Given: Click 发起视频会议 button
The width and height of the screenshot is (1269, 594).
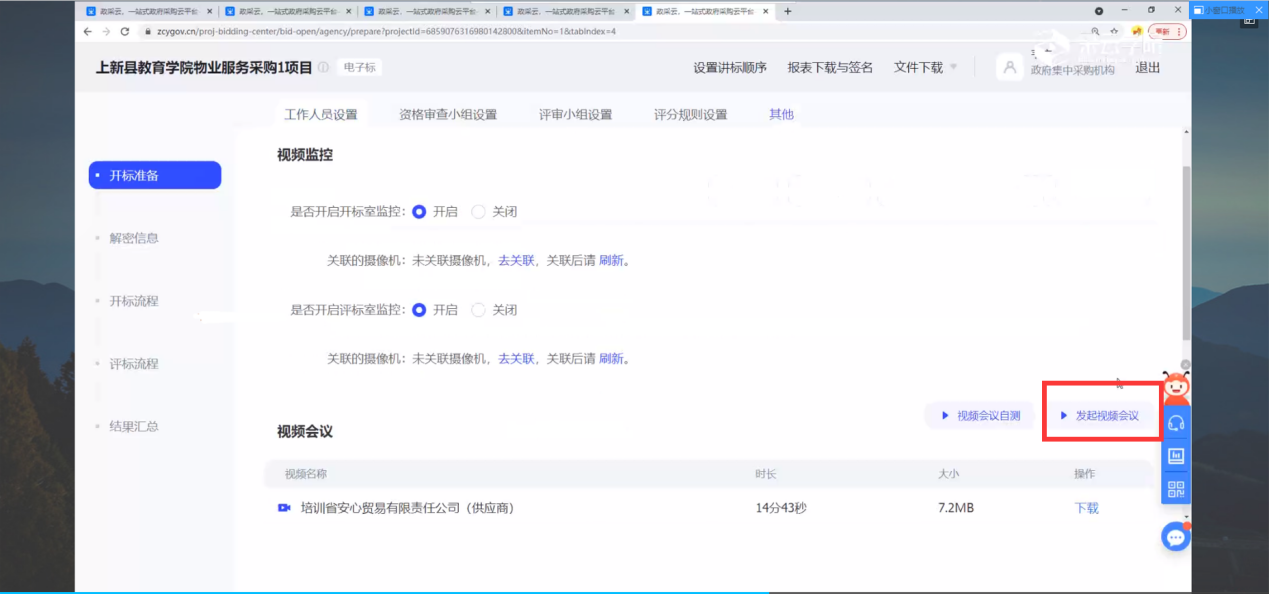Looking at the screenshot, I should [x=1099, y=415].
